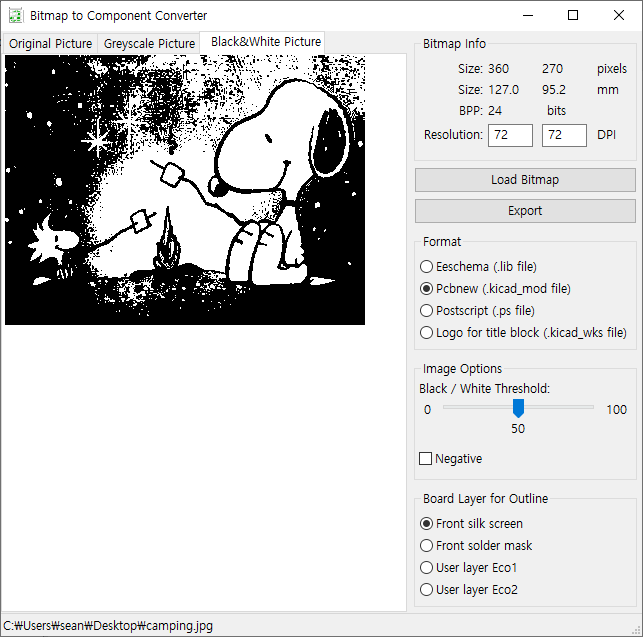The width and height of the screenshot is (643, 637).
Task: Choose User layer Eco2
Action: [x=469, y=590]
